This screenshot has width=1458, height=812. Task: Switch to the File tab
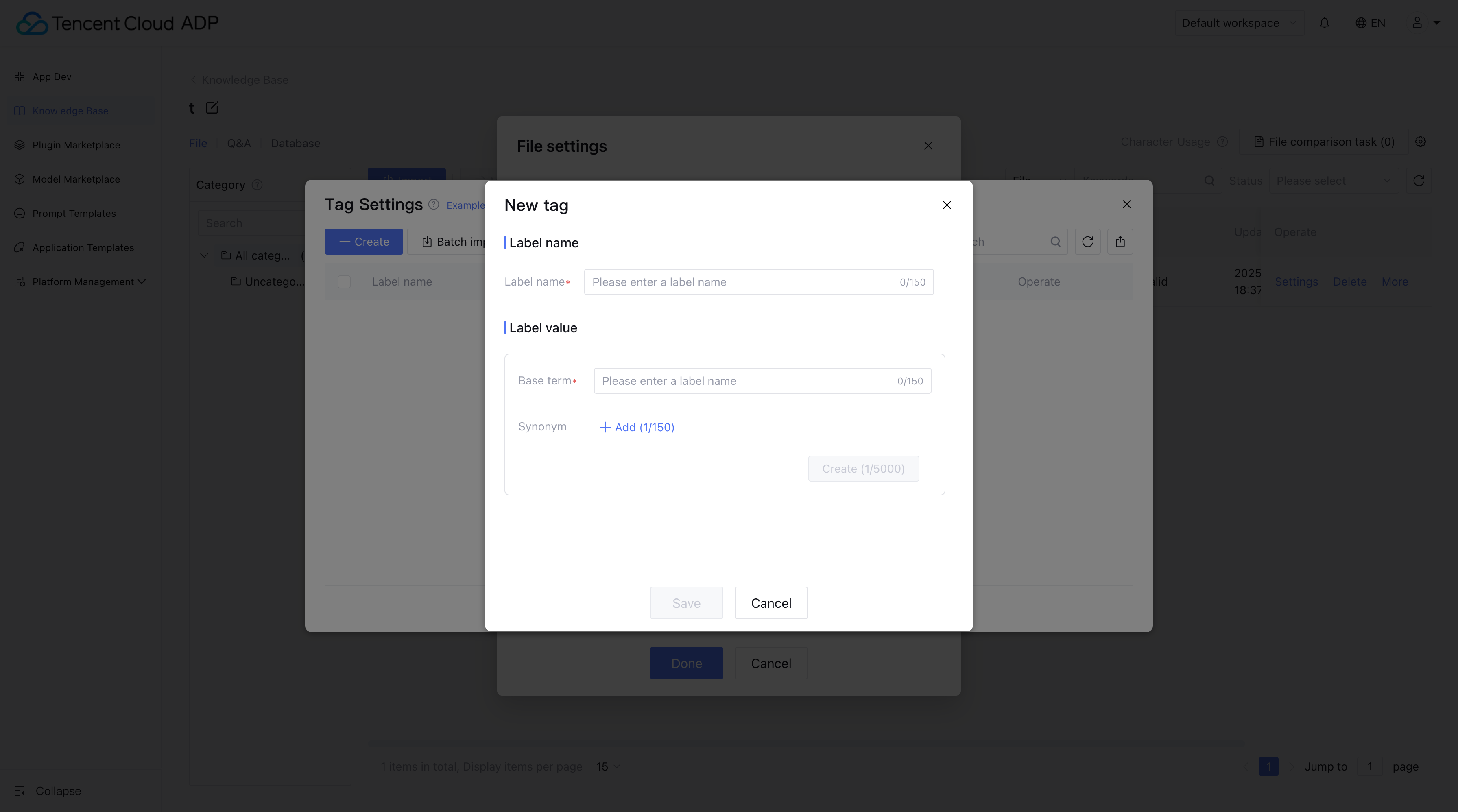tap(198, 143)
